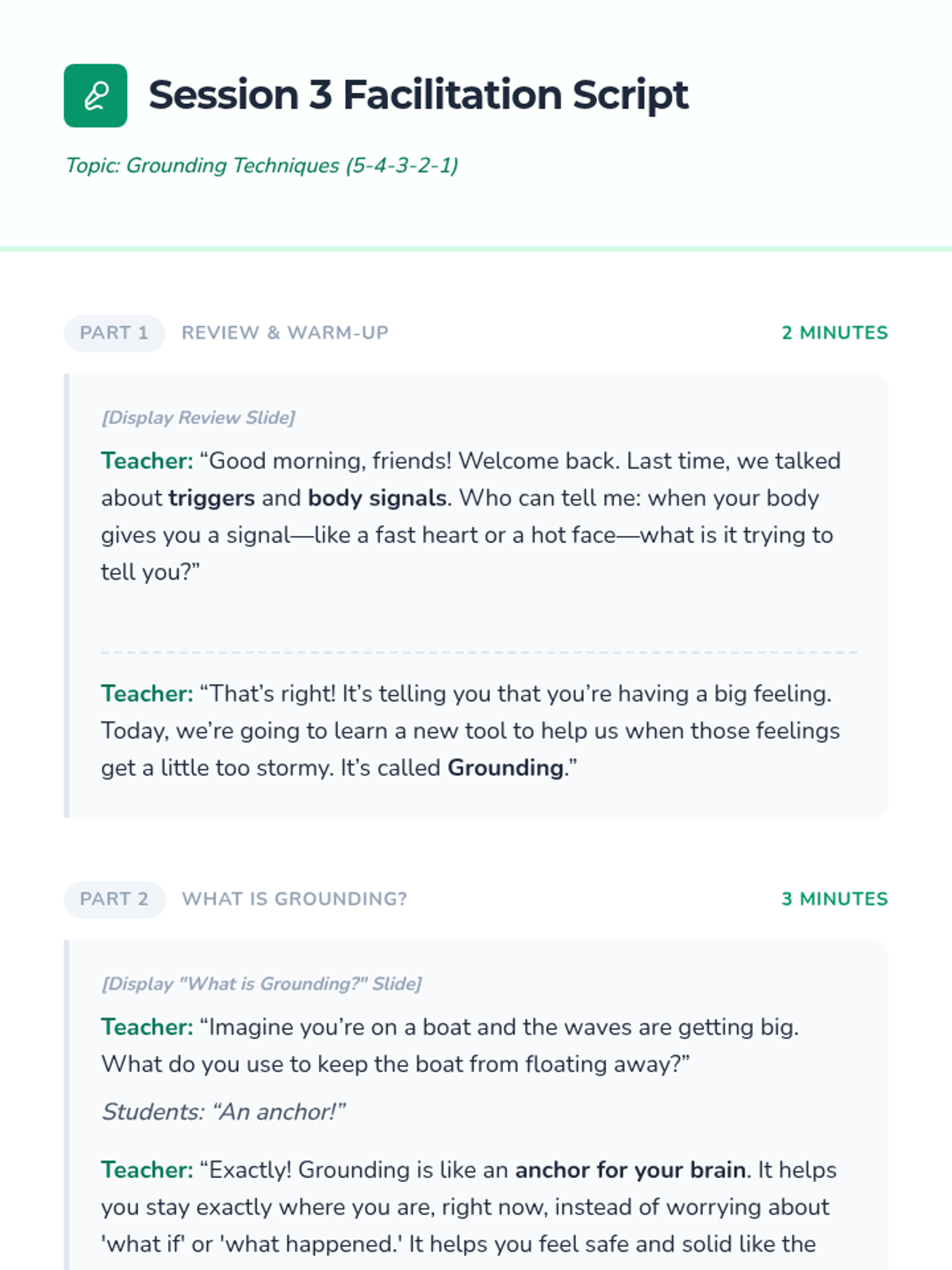Click the WHAT IS GROUNDING? section heading
The image size is (952, 1270).
pos(294,899)
